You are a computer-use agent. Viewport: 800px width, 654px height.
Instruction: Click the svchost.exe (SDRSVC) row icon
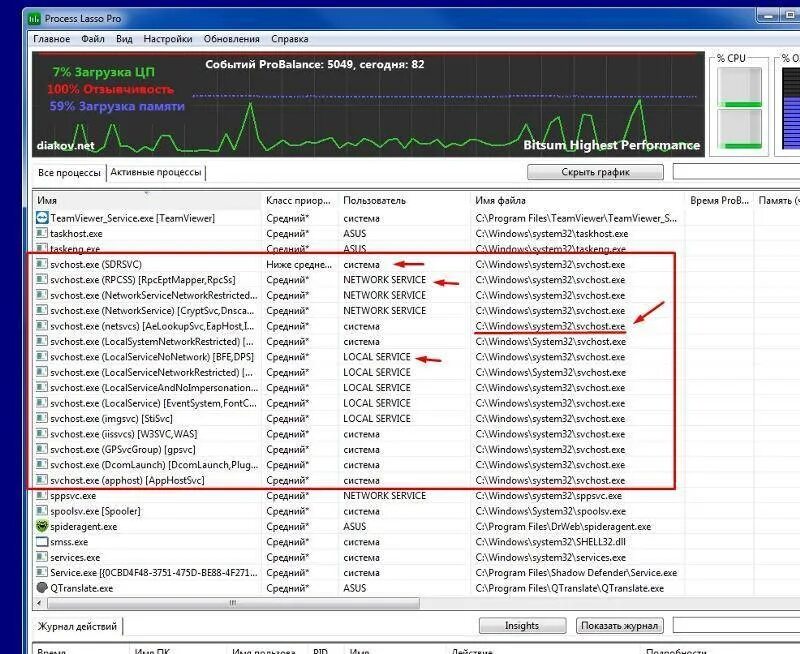pyautogui.click(x=42, y=264)
